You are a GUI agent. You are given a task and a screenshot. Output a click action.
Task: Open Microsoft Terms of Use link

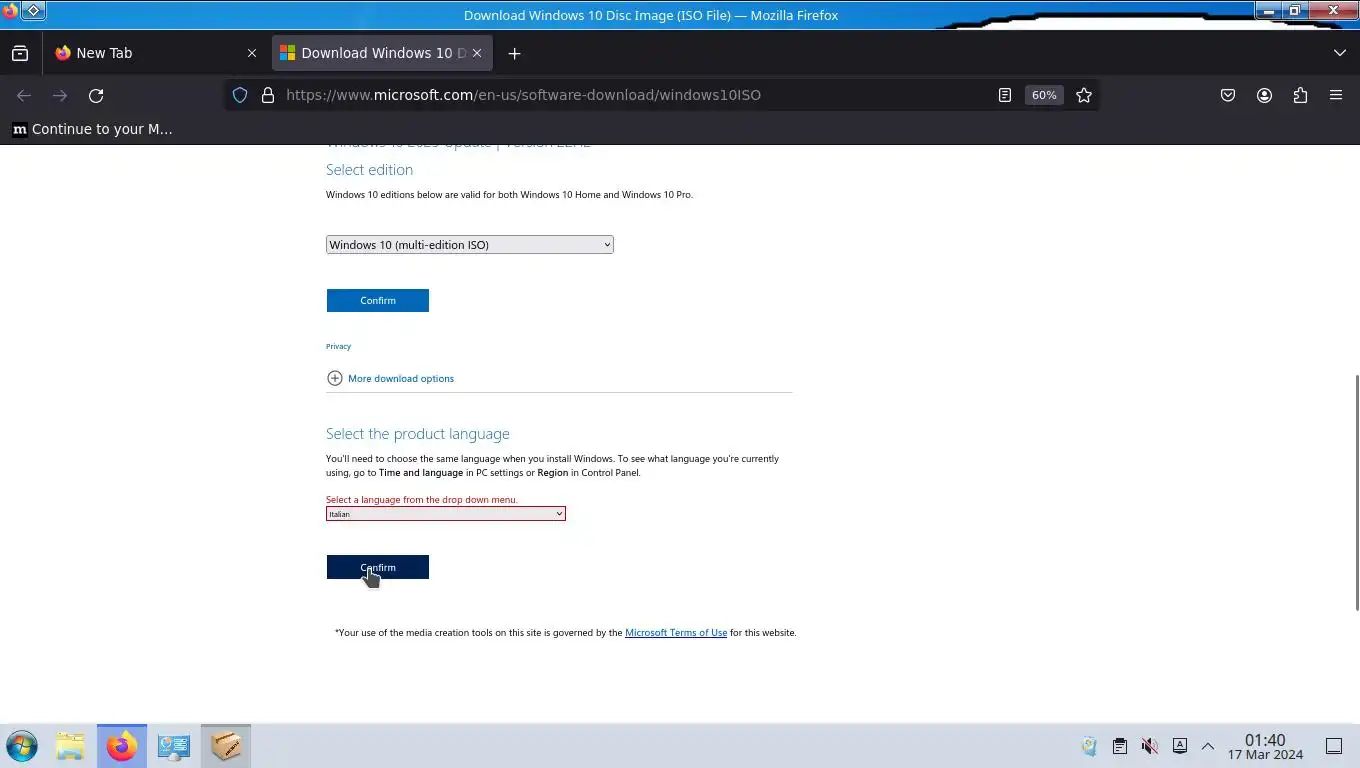click(676, 633)
